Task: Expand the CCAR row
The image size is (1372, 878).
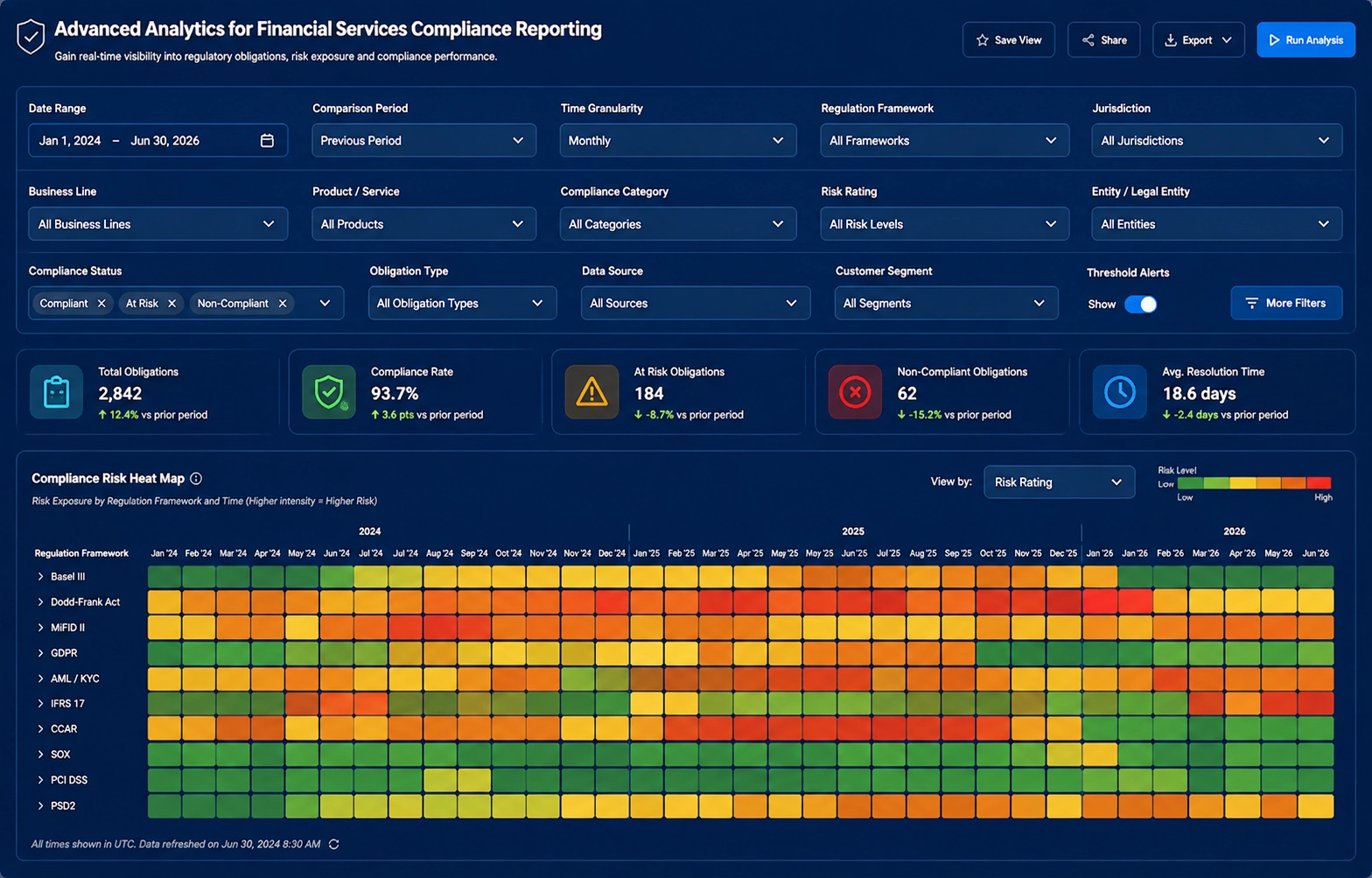Action: coord(41,729)
